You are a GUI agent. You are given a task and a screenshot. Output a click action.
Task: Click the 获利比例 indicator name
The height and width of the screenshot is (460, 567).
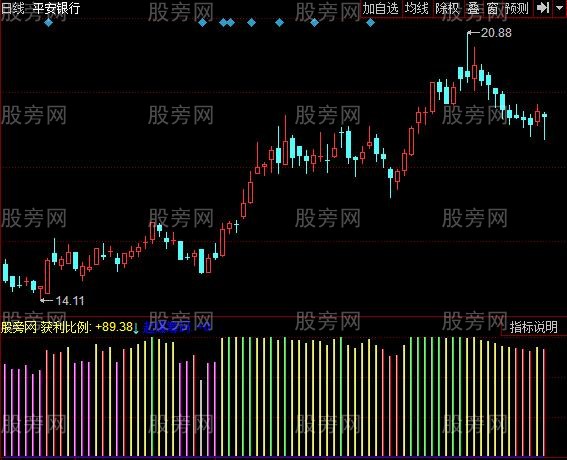coord(65,327)
